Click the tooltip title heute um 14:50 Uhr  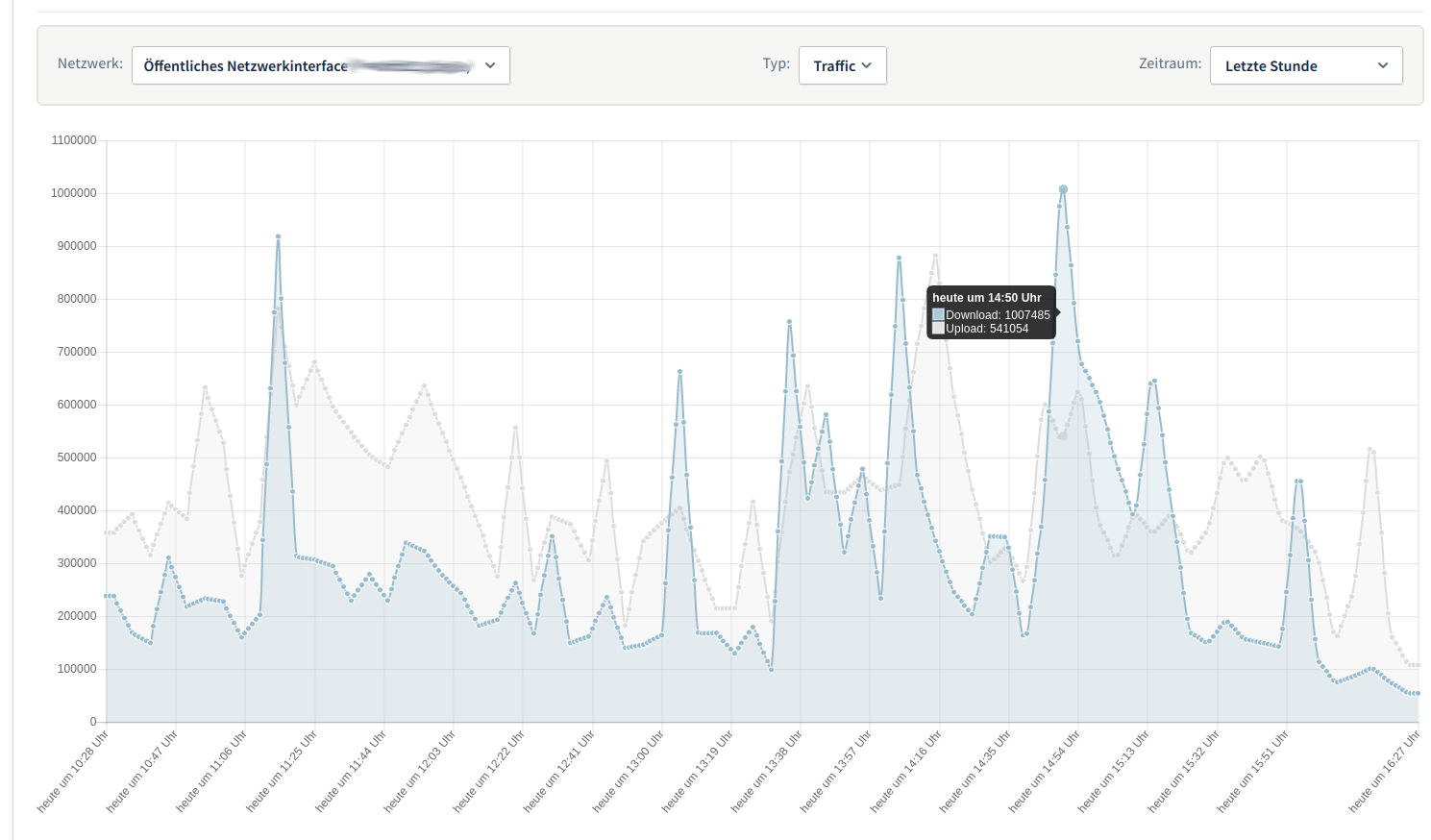coord(986,298)
